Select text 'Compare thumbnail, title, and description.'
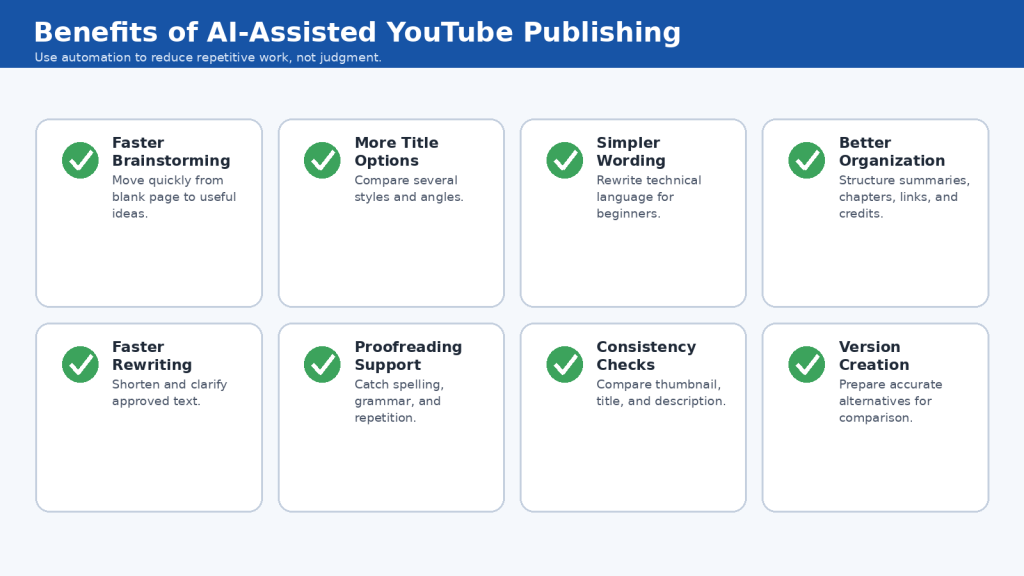The image size is (1024, 576). tap(661, 393)
